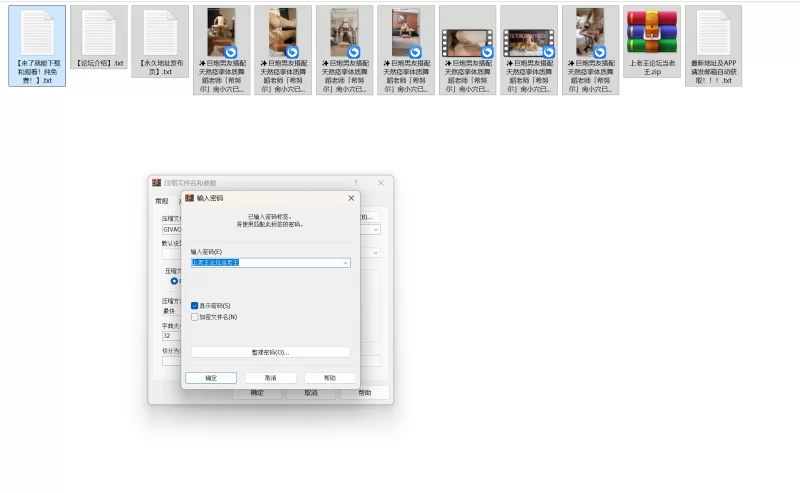Expand the 输入密码 password dropdown arrow
The image size is (800, 493).
(345, 263)
